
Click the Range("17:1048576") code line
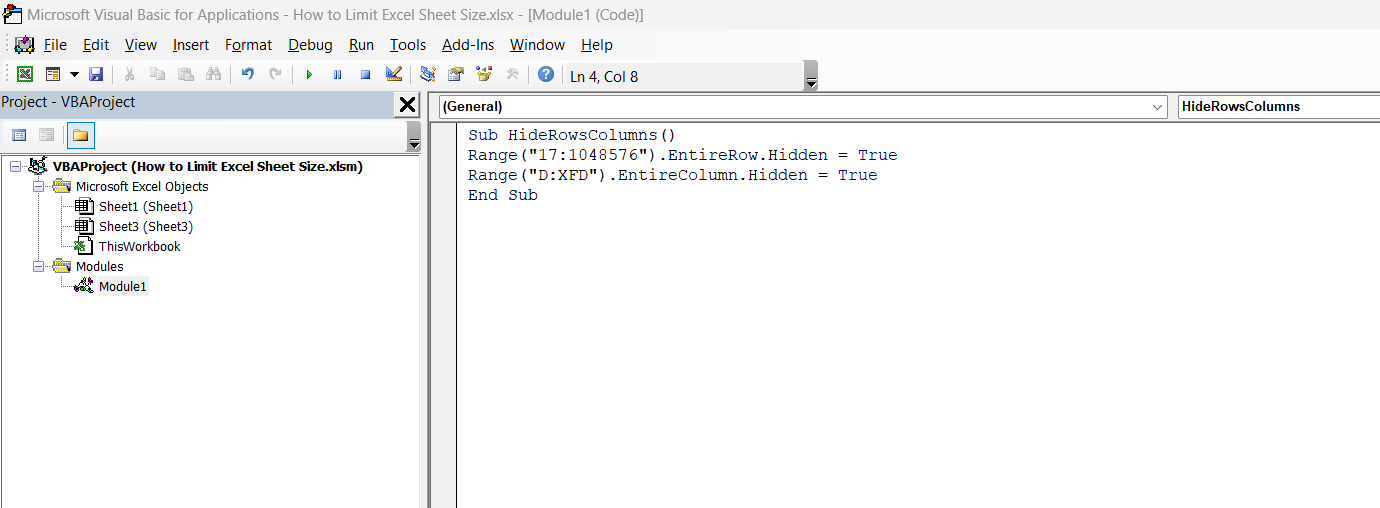coord(683,155)
